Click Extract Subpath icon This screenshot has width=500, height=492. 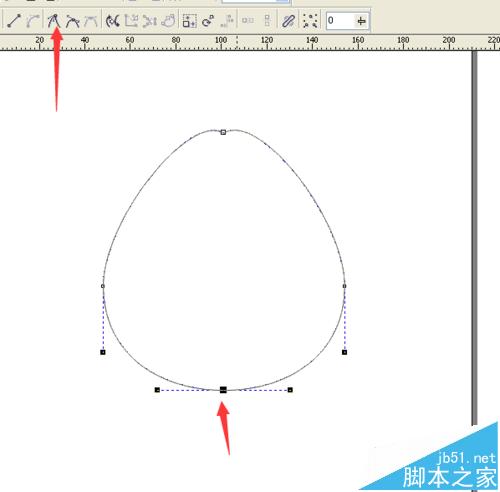tap(150, 21)
